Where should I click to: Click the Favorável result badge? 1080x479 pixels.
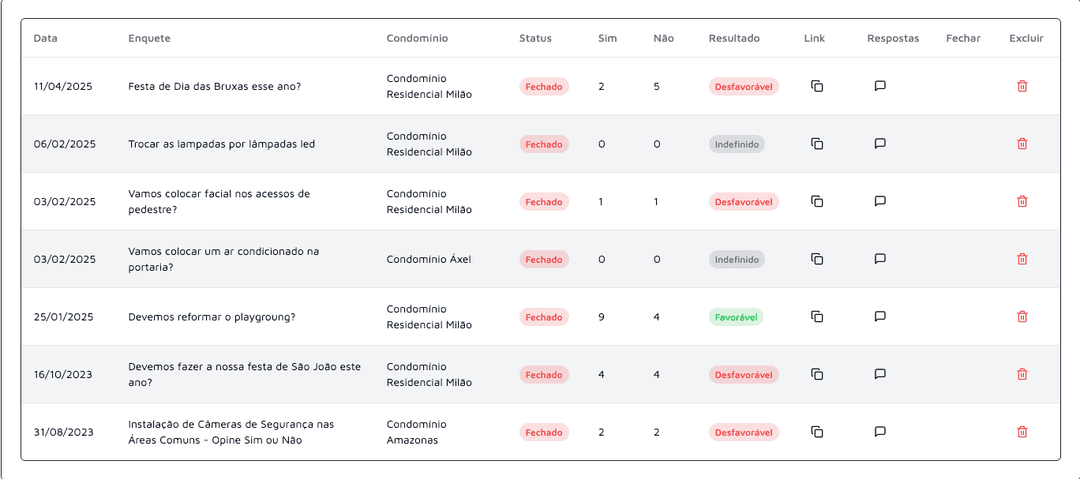(x=736, y=317)
